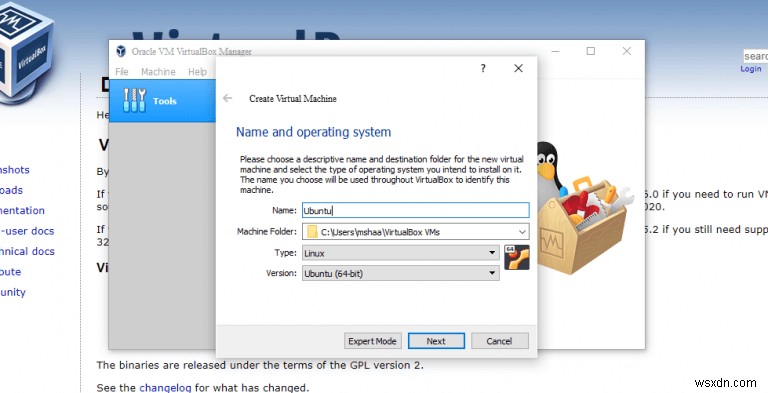The width and height of the screenshot is (768, 393).
Task: Open the Machine menu in VirtualBox Manager
Action: point(158,72)
